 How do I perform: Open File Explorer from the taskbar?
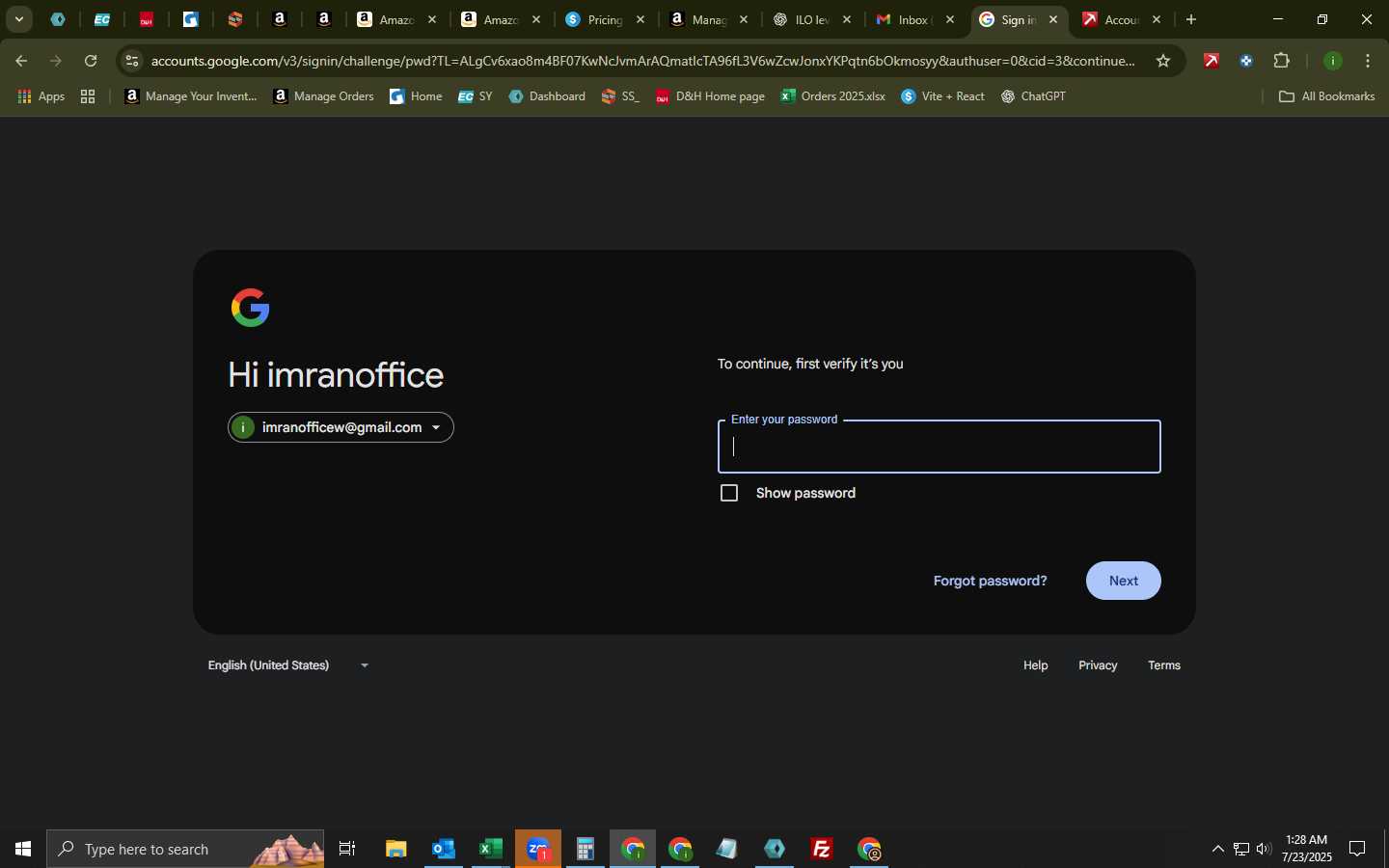click(396, 849)
